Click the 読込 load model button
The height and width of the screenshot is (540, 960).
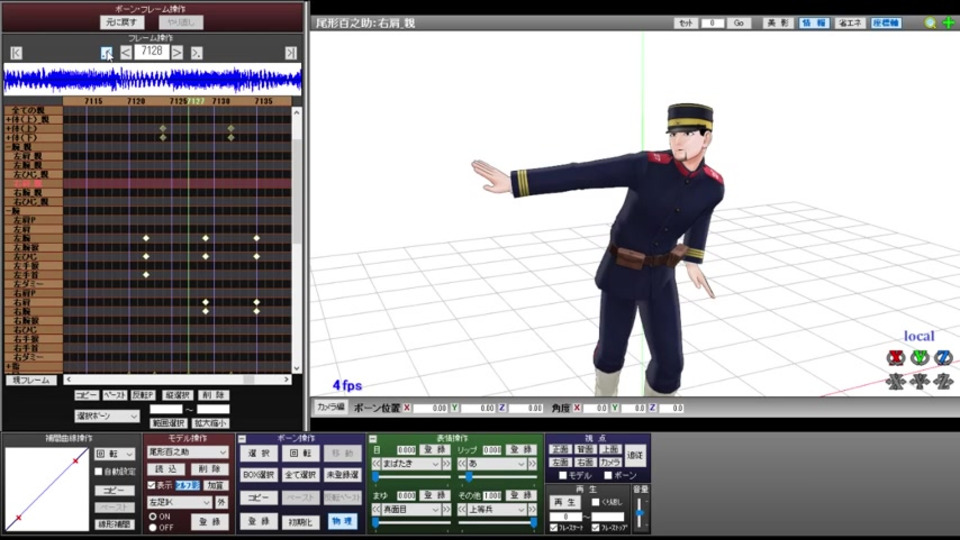(166, 469)
